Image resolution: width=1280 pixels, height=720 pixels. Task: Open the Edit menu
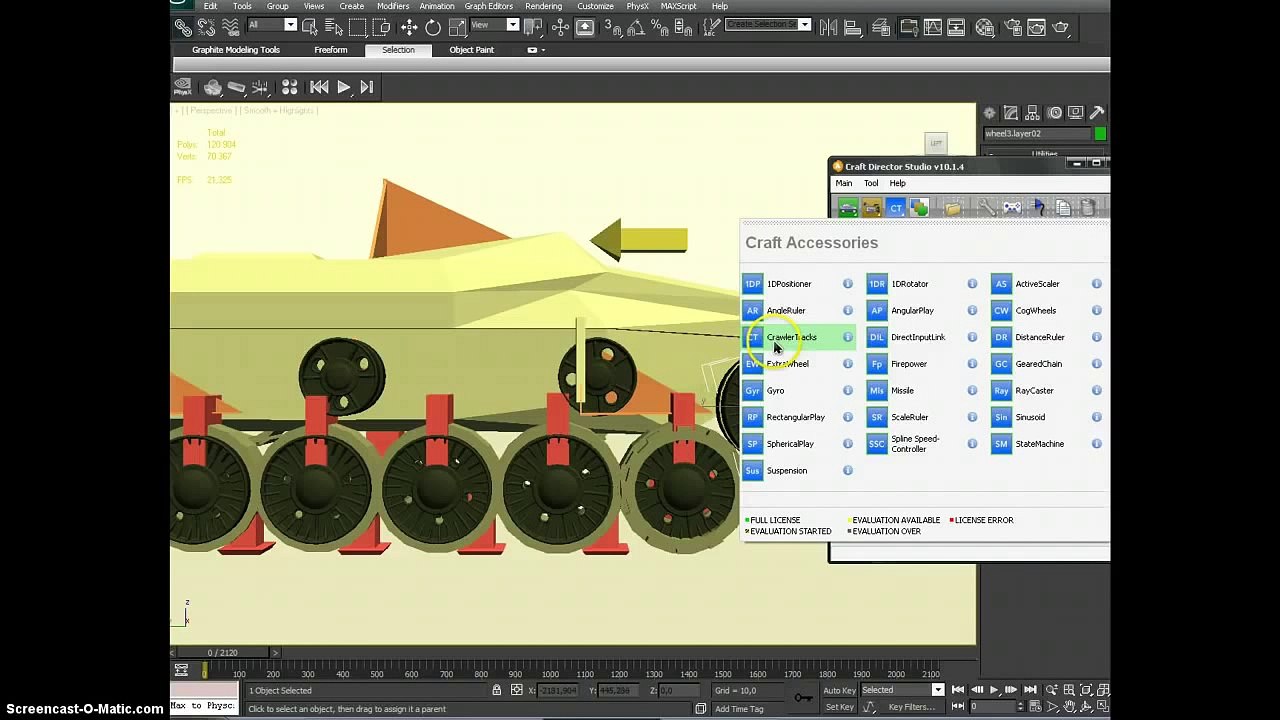pyautogui.click(x=210, y=6)
